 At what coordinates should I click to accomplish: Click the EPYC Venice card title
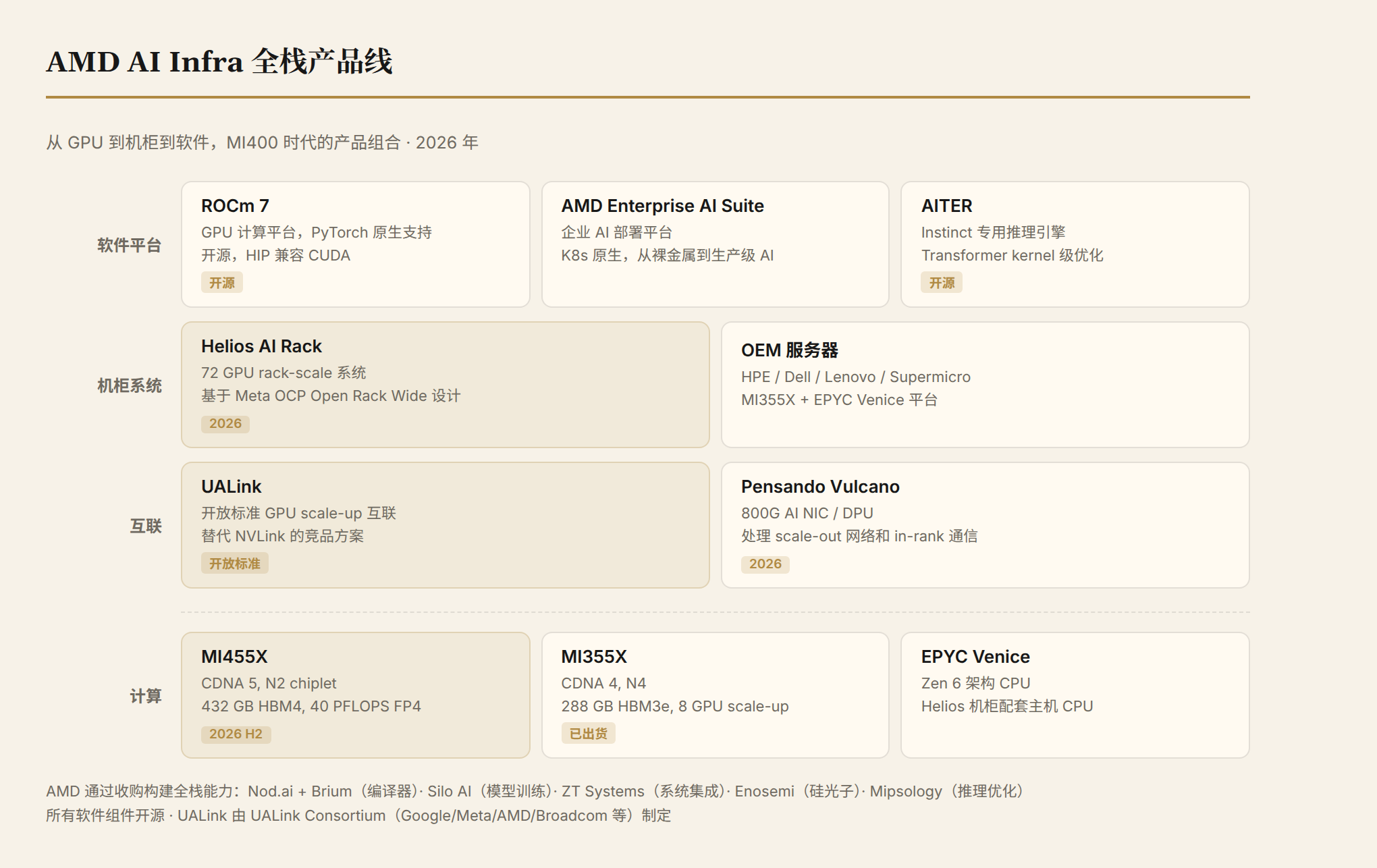(975, 657)
